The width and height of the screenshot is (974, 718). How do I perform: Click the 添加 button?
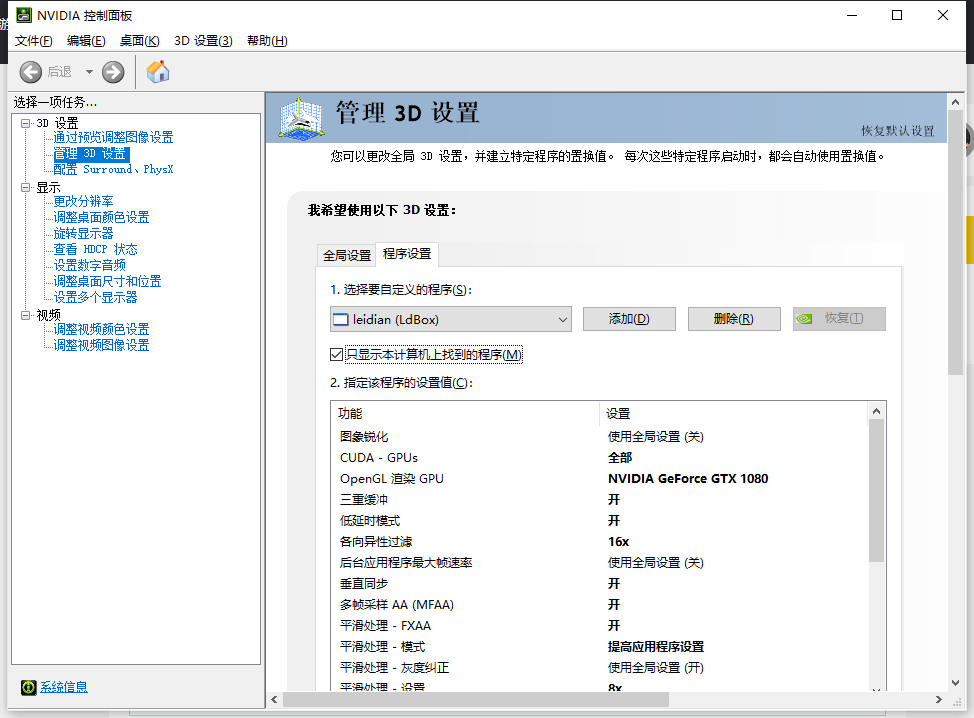pyautogui.click(x=629, y=319)
